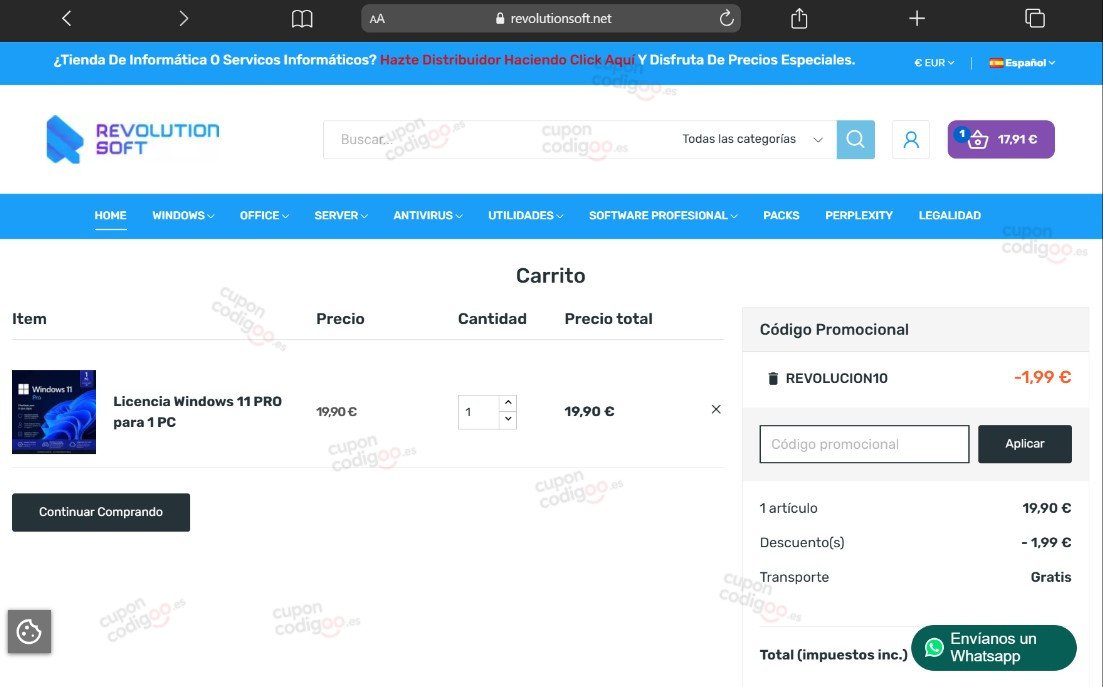
Task: Open Licencia Windows 11 PRO para 1 PC link
Action: (x=198, y=411)
